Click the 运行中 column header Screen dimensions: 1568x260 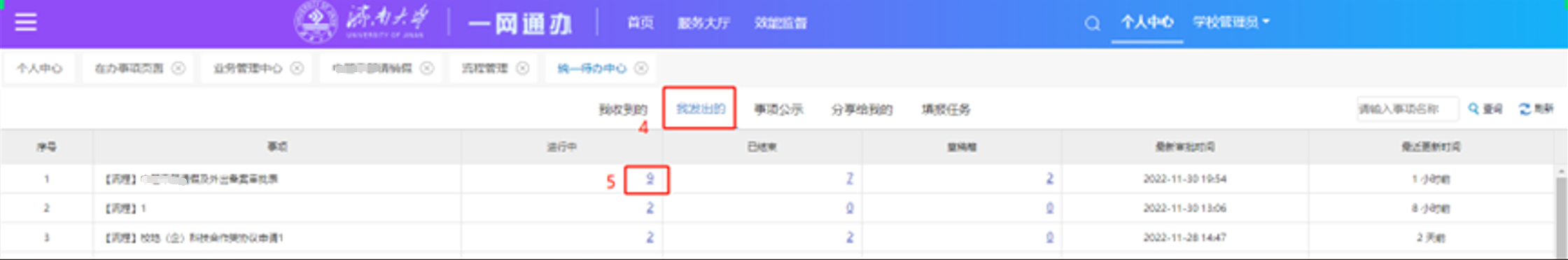(x=561, y=146)
